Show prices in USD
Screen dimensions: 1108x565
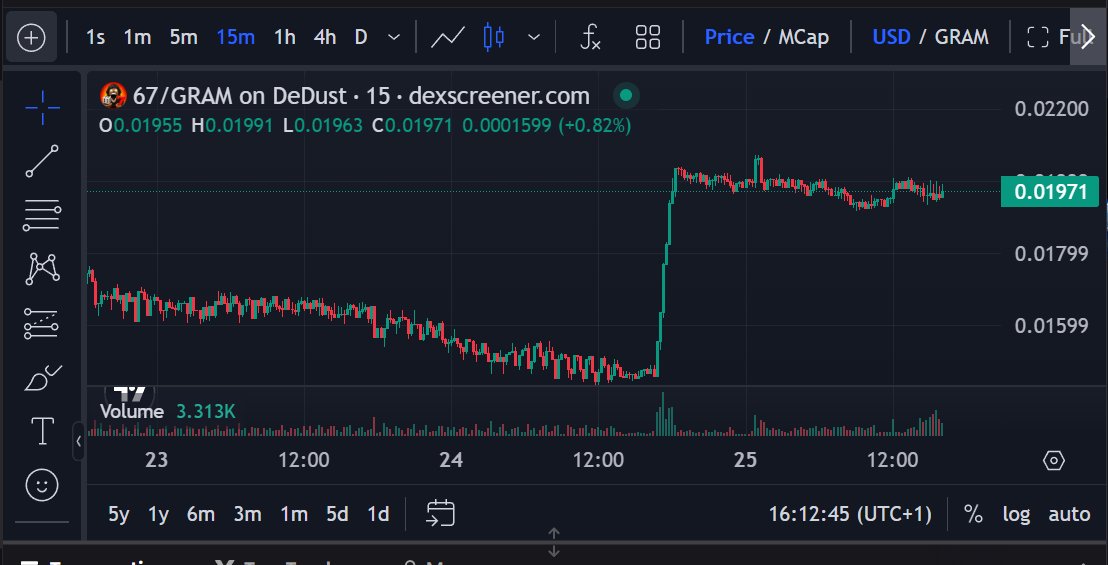[891, 37]
